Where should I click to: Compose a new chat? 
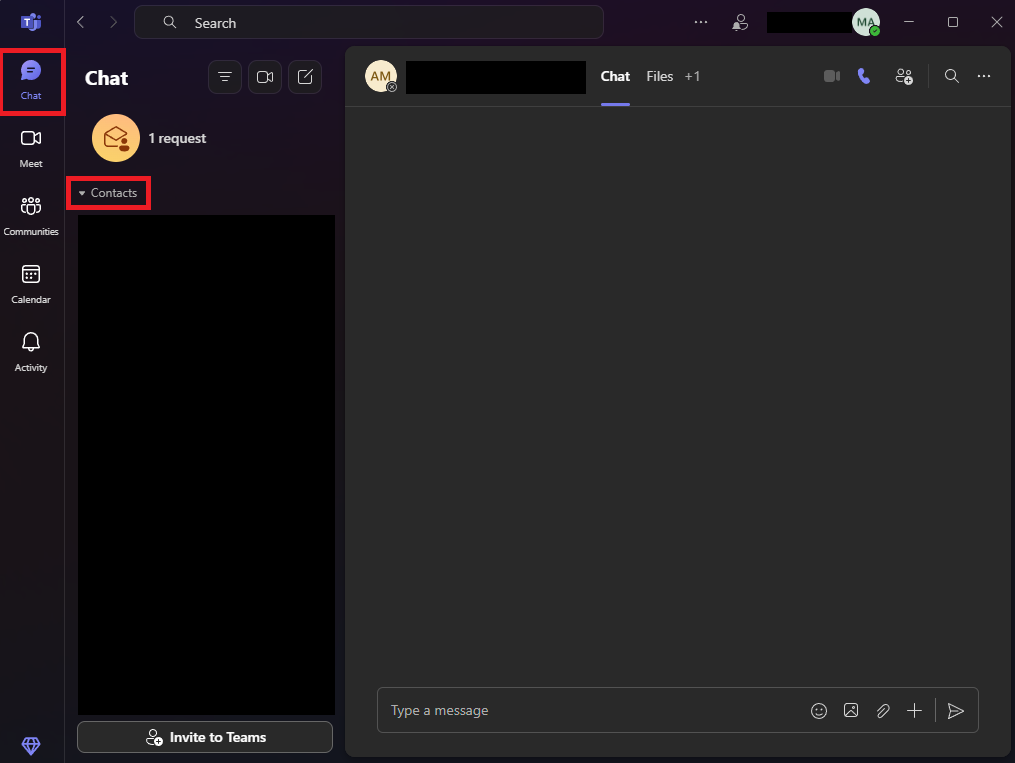(x=305, y=77)
